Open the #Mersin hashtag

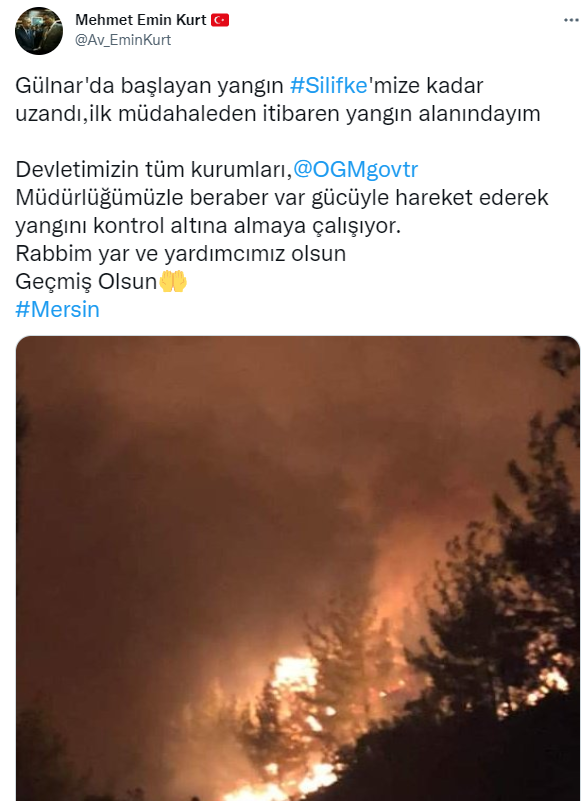click(x=58, y=310)
